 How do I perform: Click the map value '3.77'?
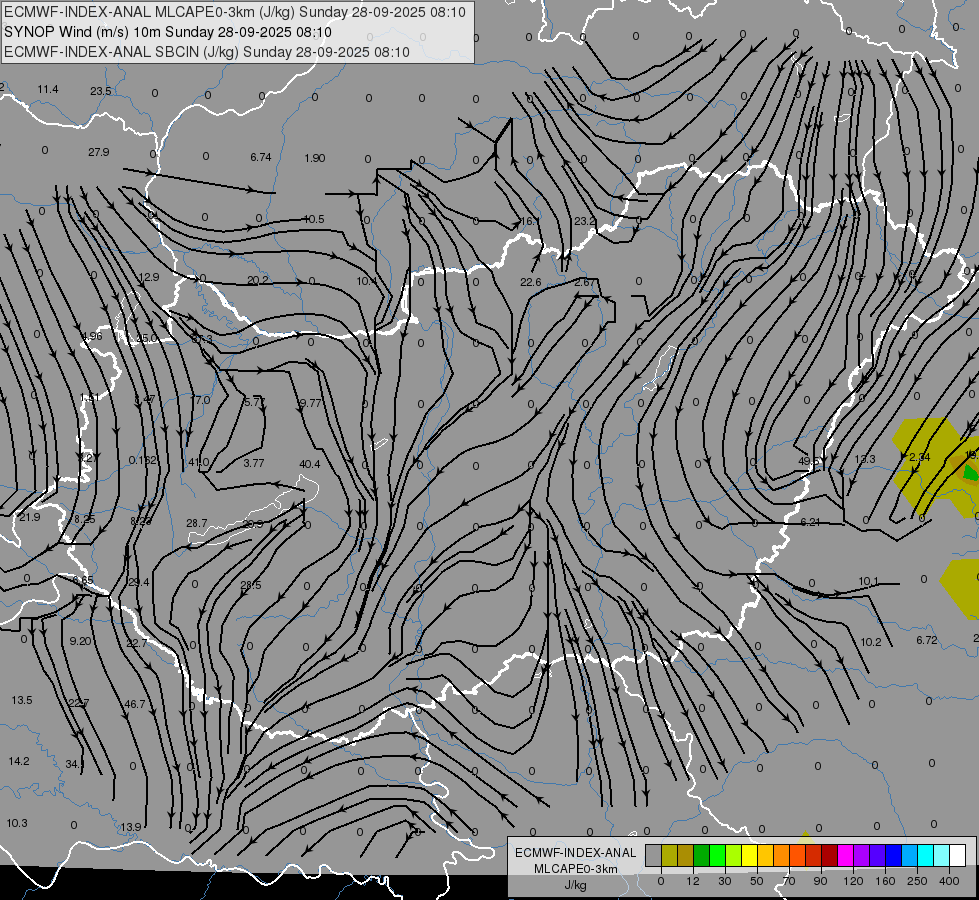coord(253,463)
